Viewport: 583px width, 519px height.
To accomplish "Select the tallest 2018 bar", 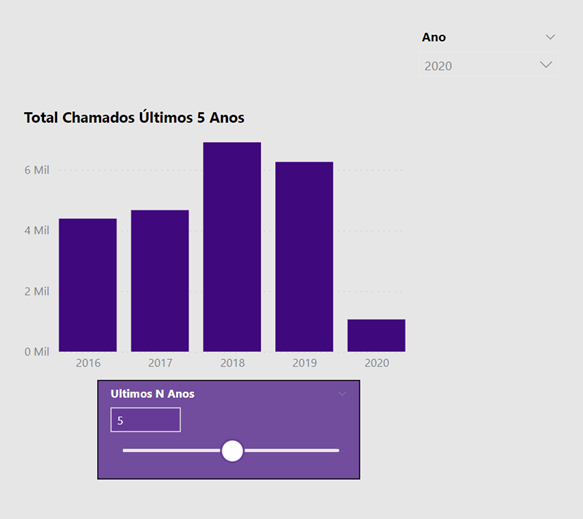I will [232, 247].
